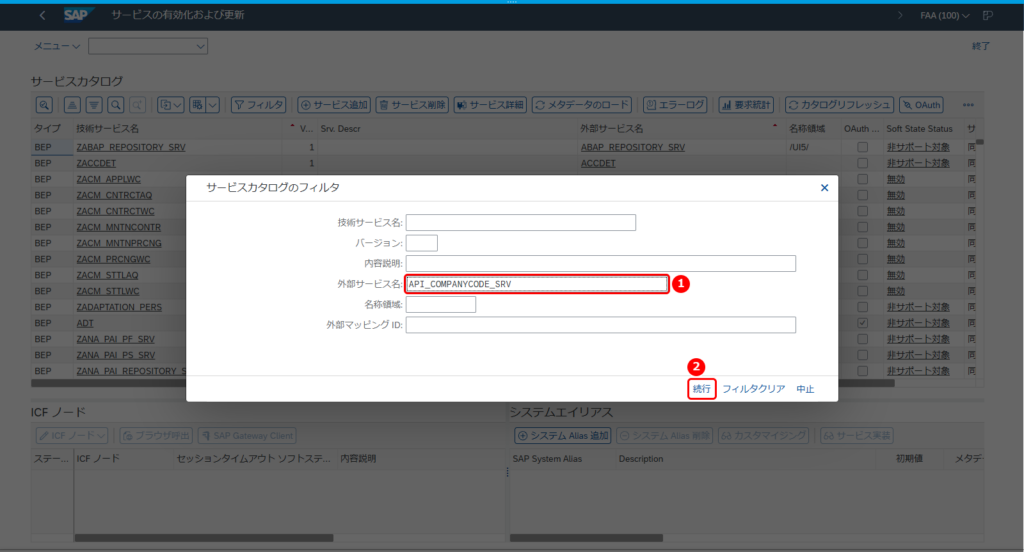The image size is (1024, 552).
Task: Uncheck the OAuth checkbox for ADT row
Action: click(x=863, y=323)
